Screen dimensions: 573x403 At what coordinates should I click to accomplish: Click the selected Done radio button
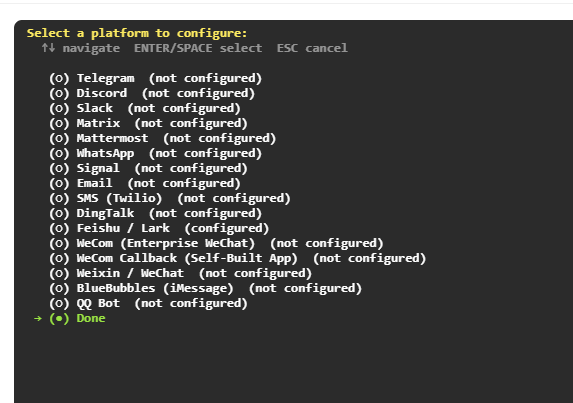click(59, 318)
